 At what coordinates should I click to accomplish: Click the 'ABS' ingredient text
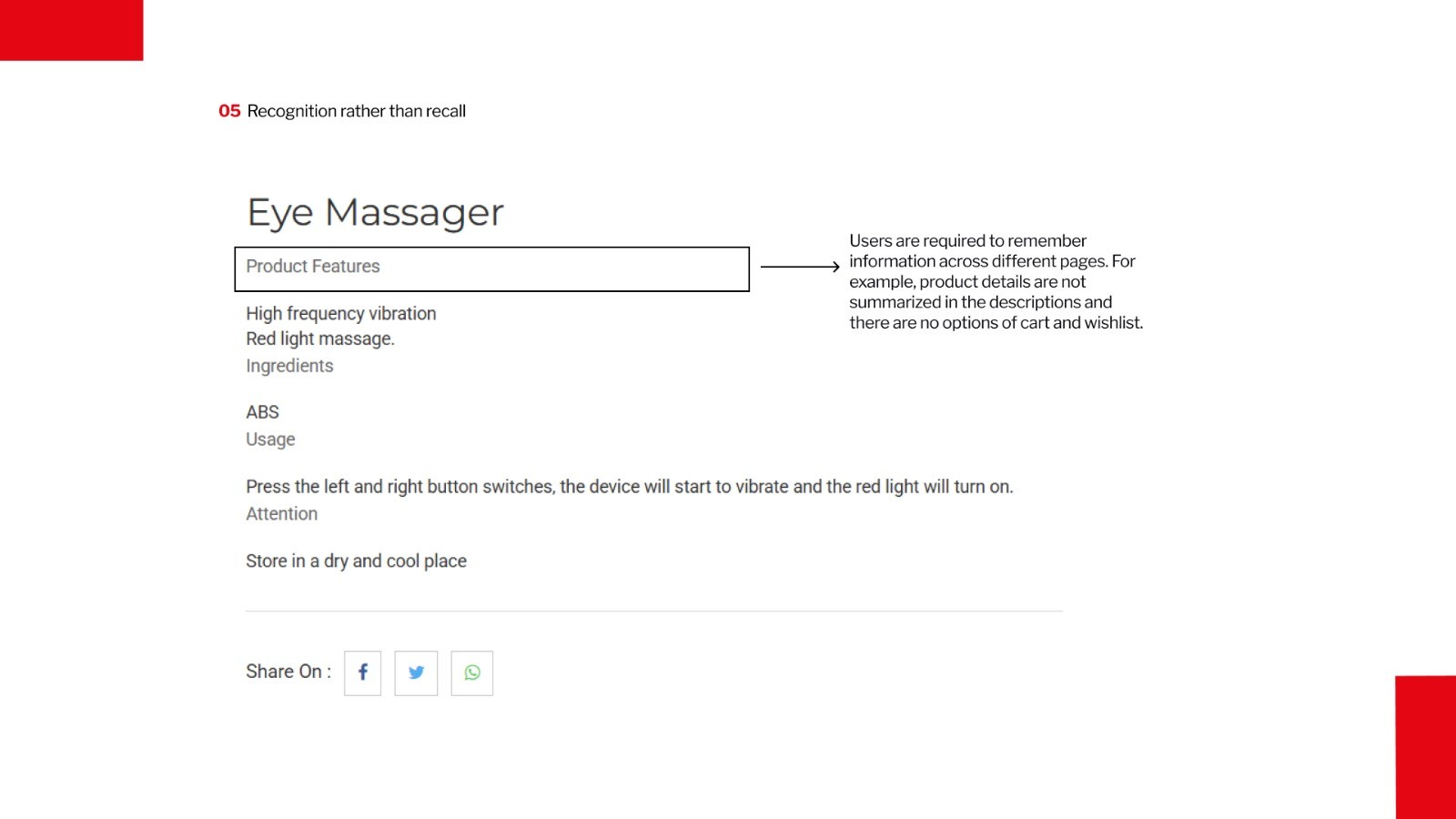(262, 412)
